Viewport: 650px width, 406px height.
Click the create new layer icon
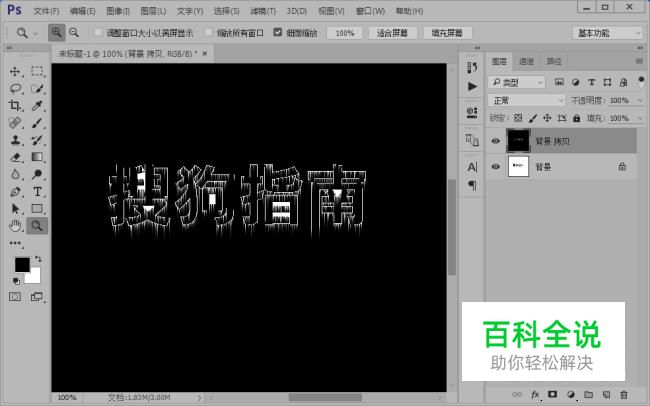[606, 394]
